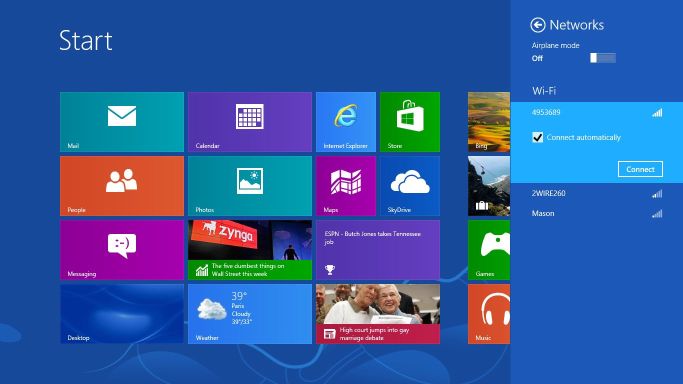
Task: Open the Calendar tile
Action: 250,122
